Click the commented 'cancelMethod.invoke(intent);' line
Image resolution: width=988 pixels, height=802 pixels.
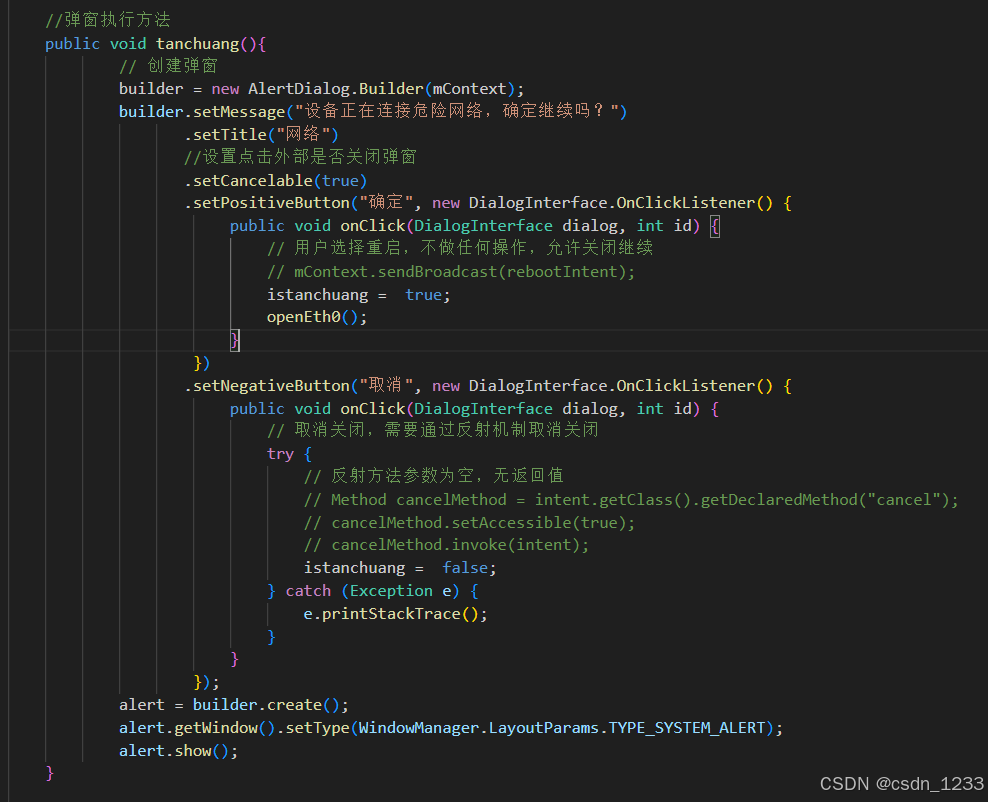[447, 545]
